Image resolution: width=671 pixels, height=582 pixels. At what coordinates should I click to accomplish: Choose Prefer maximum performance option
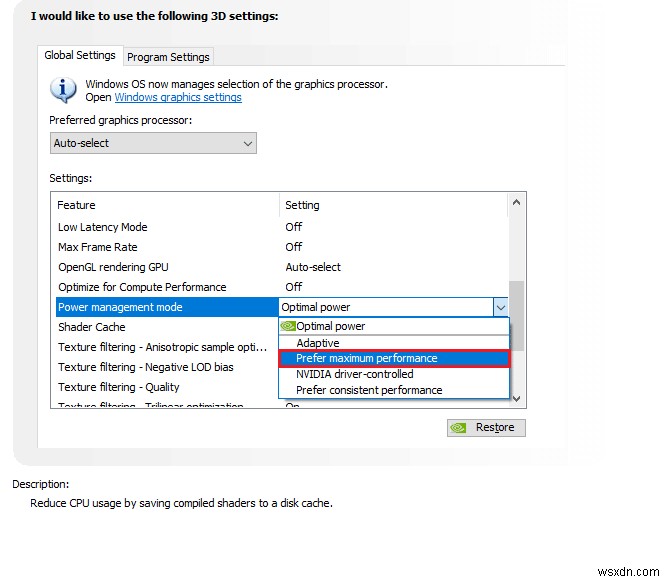point(367,358)
